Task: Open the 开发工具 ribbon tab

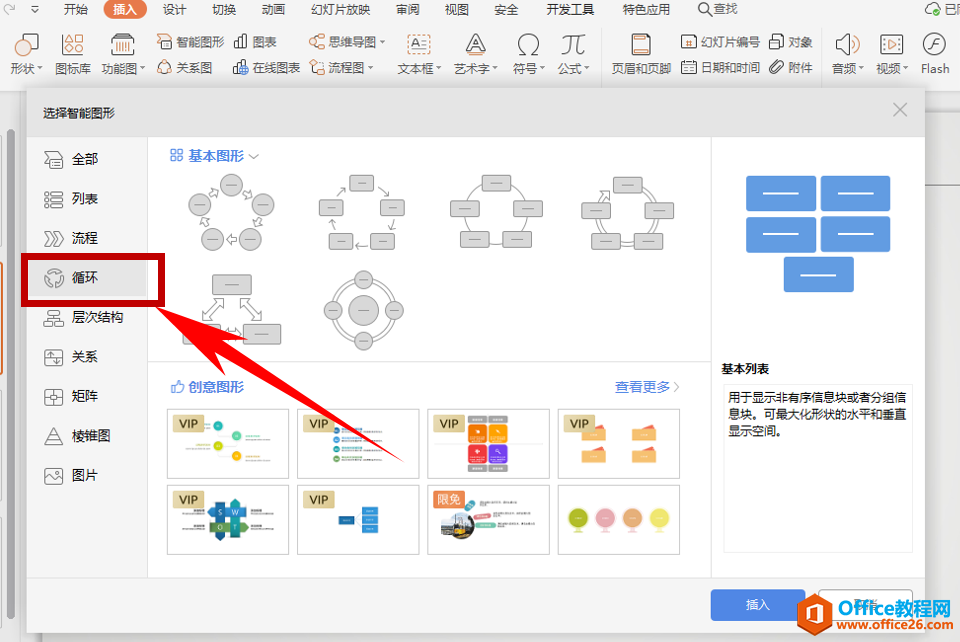Action: click(570, 9)
